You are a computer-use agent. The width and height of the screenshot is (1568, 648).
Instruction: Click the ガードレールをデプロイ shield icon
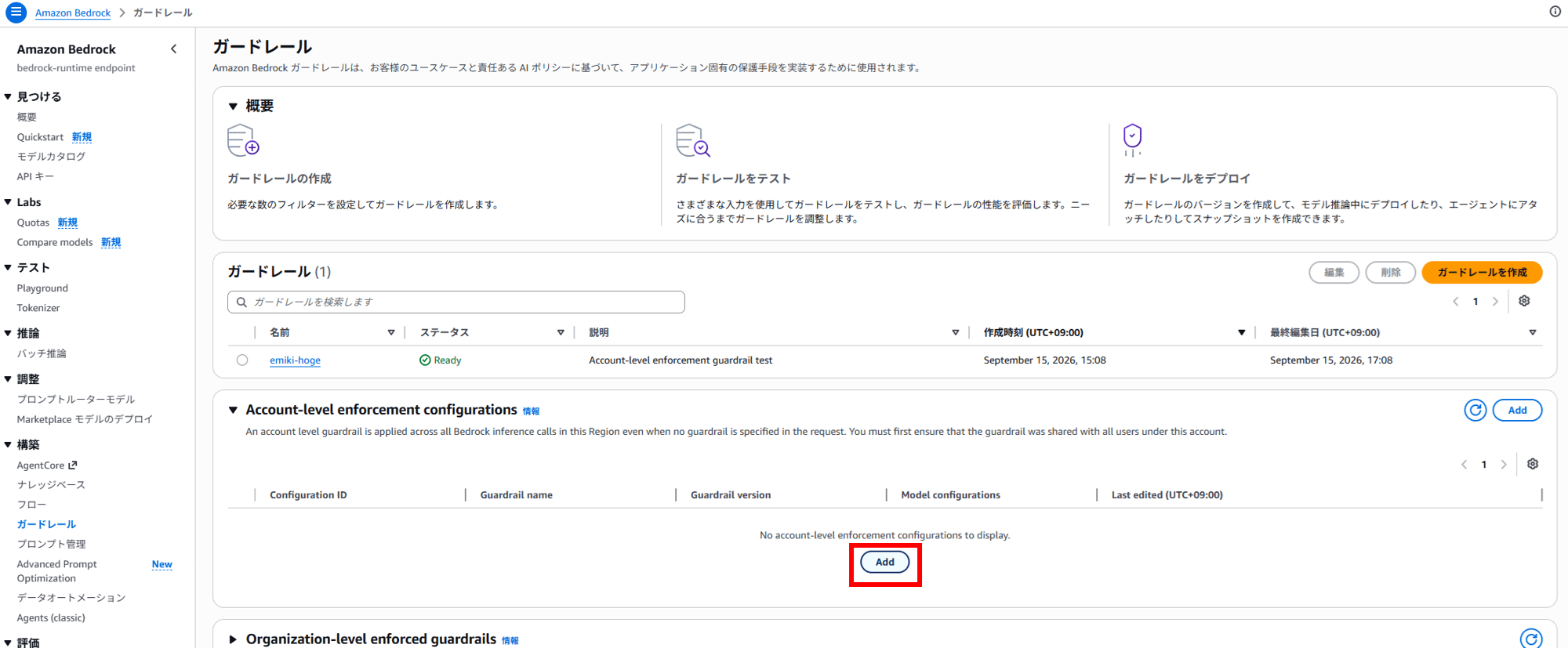point(1132,140)
